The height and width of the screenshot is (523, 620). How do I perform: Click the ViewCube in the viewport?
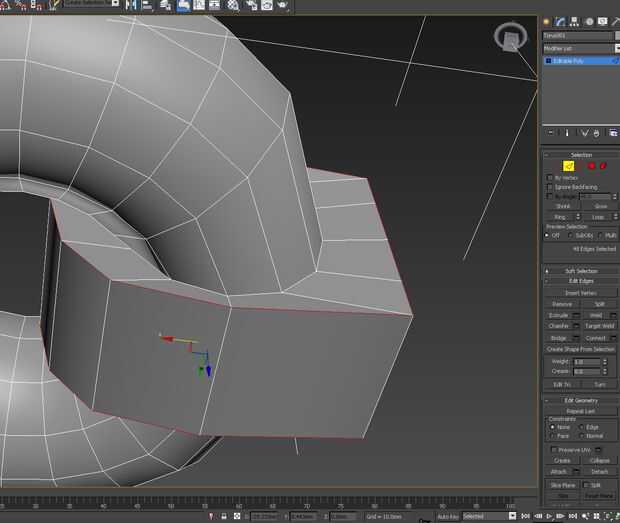tap(511, 40)
